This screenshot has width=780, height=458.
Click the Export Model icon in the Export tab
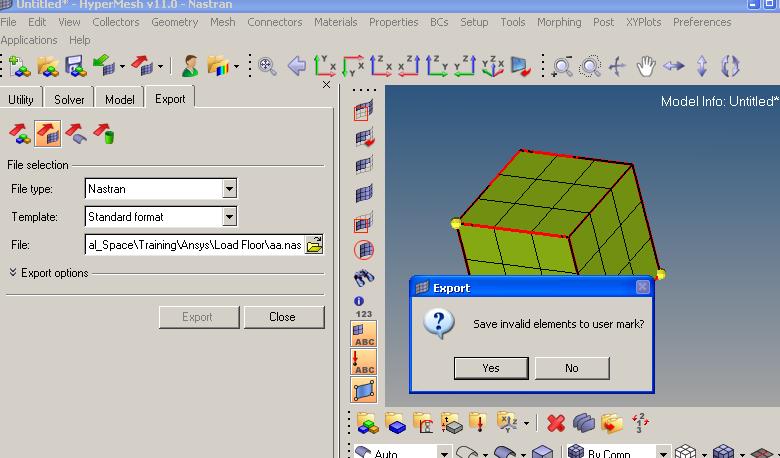click(19, 134)
